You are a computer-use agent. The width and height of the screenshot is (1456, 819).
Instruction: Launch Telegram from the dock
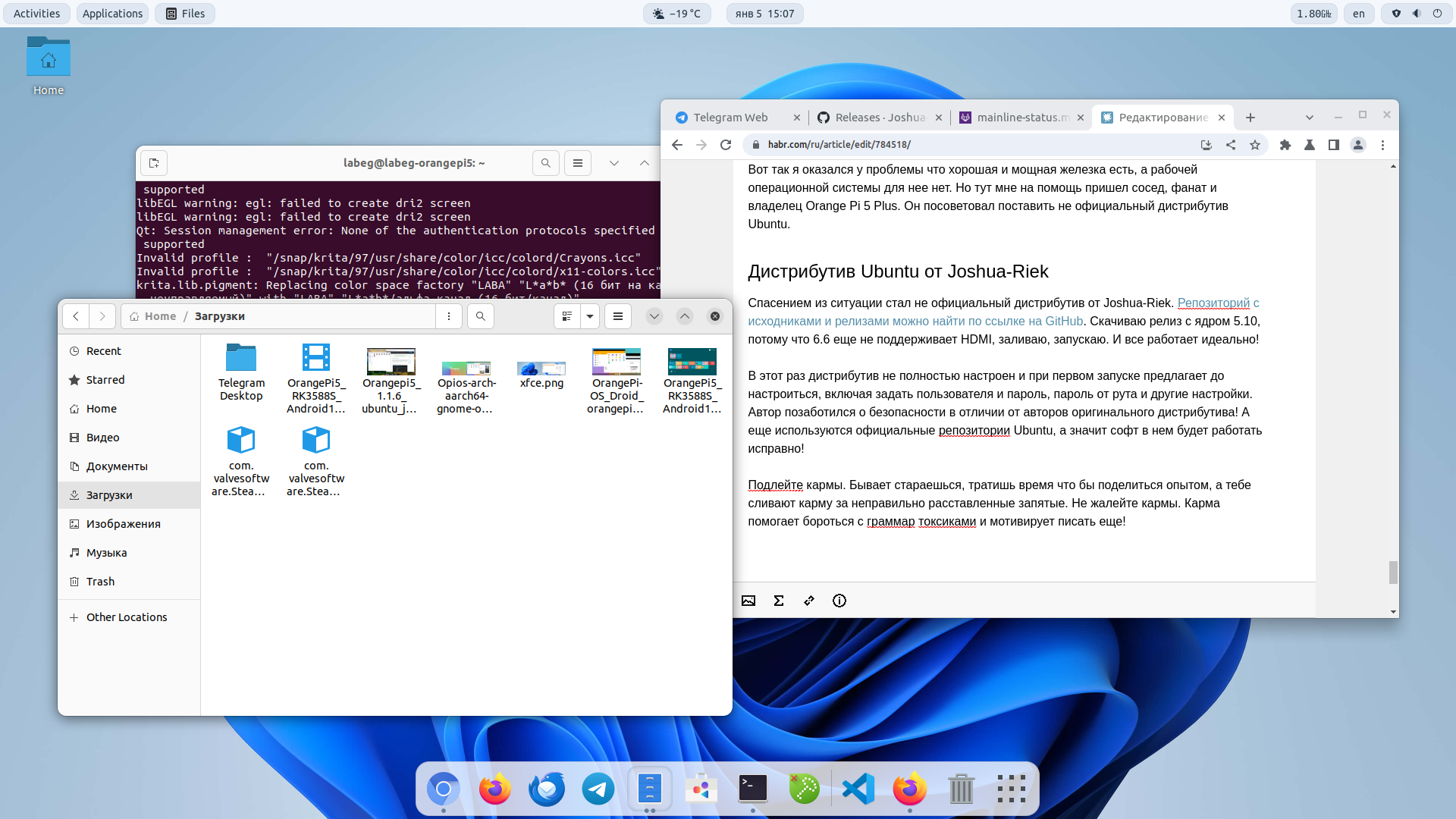click(x=598, y=789)
